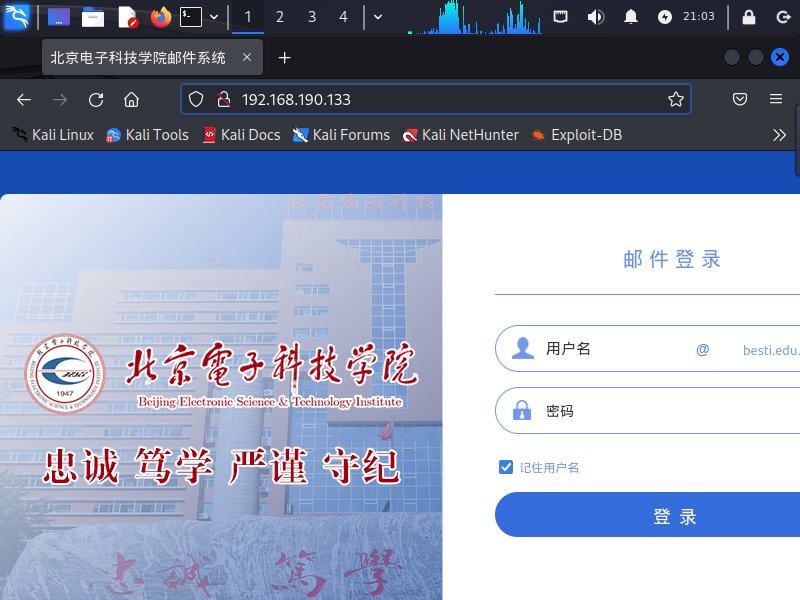
Task: Click the school emblem logo
Action: tap(65, 374)
